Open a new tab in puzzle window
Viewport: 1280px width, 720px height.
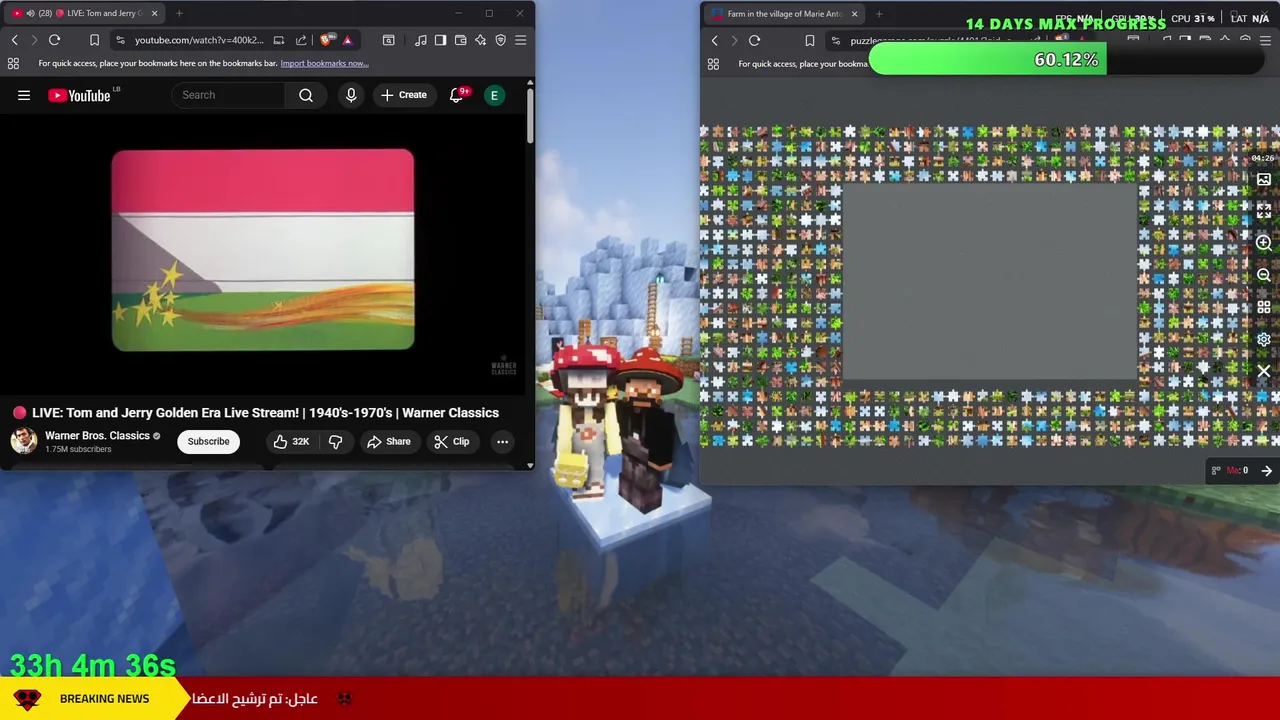click(x=878, y=14)
